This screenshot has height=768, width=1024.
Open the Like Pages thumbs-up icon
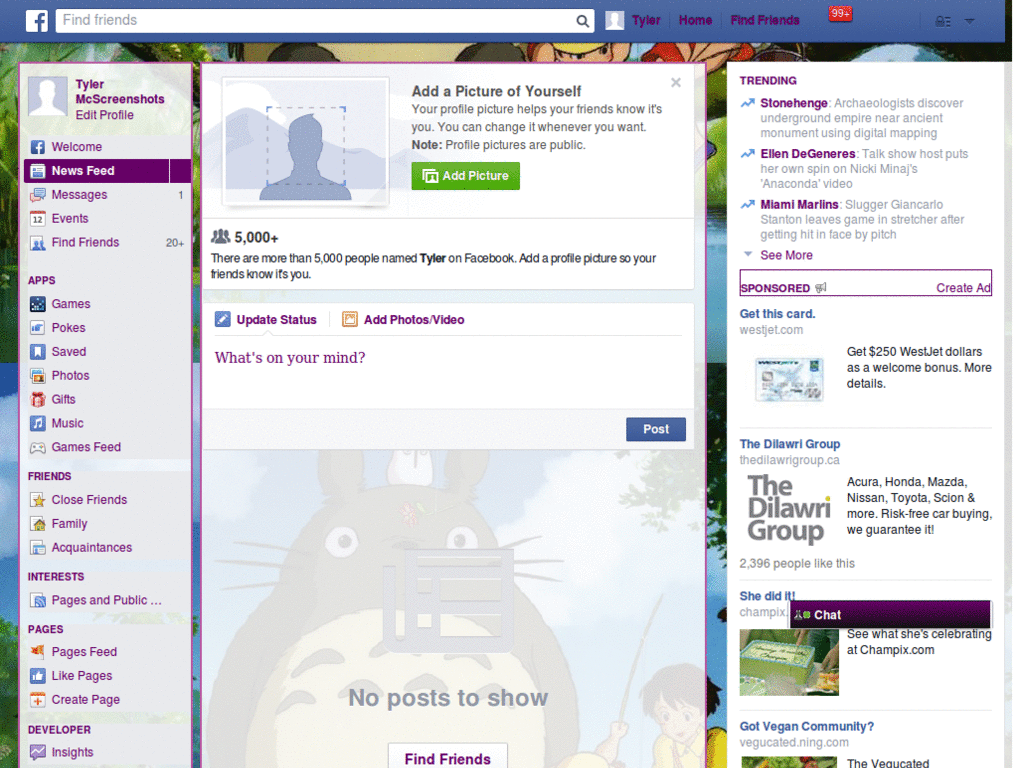tap(38, 676)
